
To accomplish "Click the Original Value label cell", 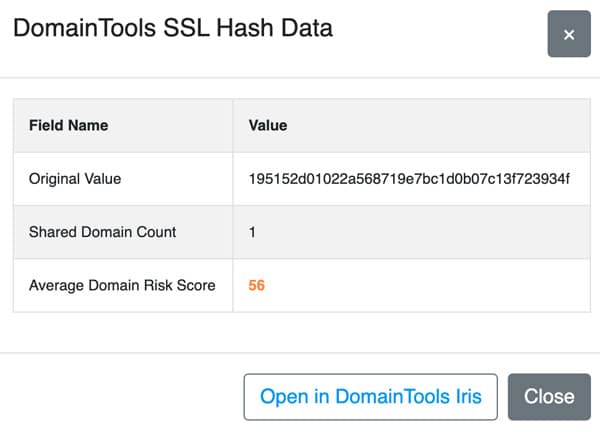I will pos(123,179).
